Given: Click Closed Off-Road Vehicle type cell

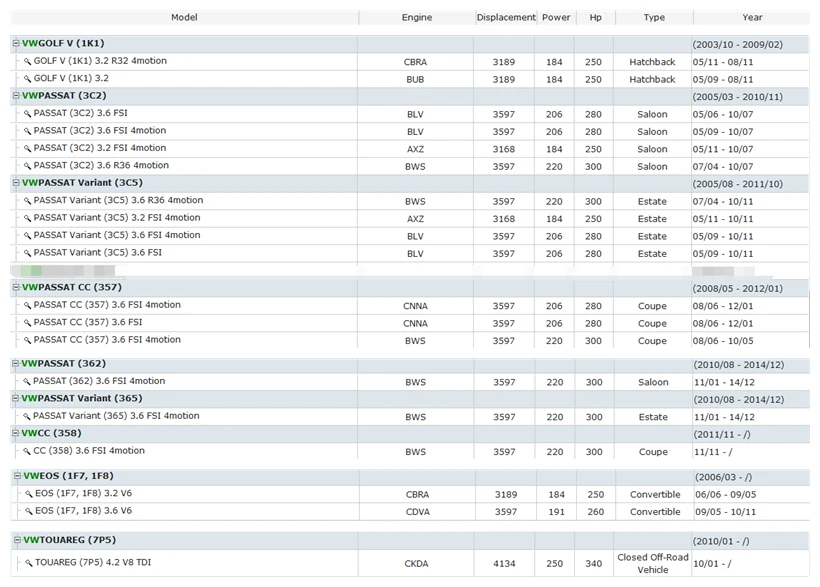Looking at the screenshot, I should point(653,563).
